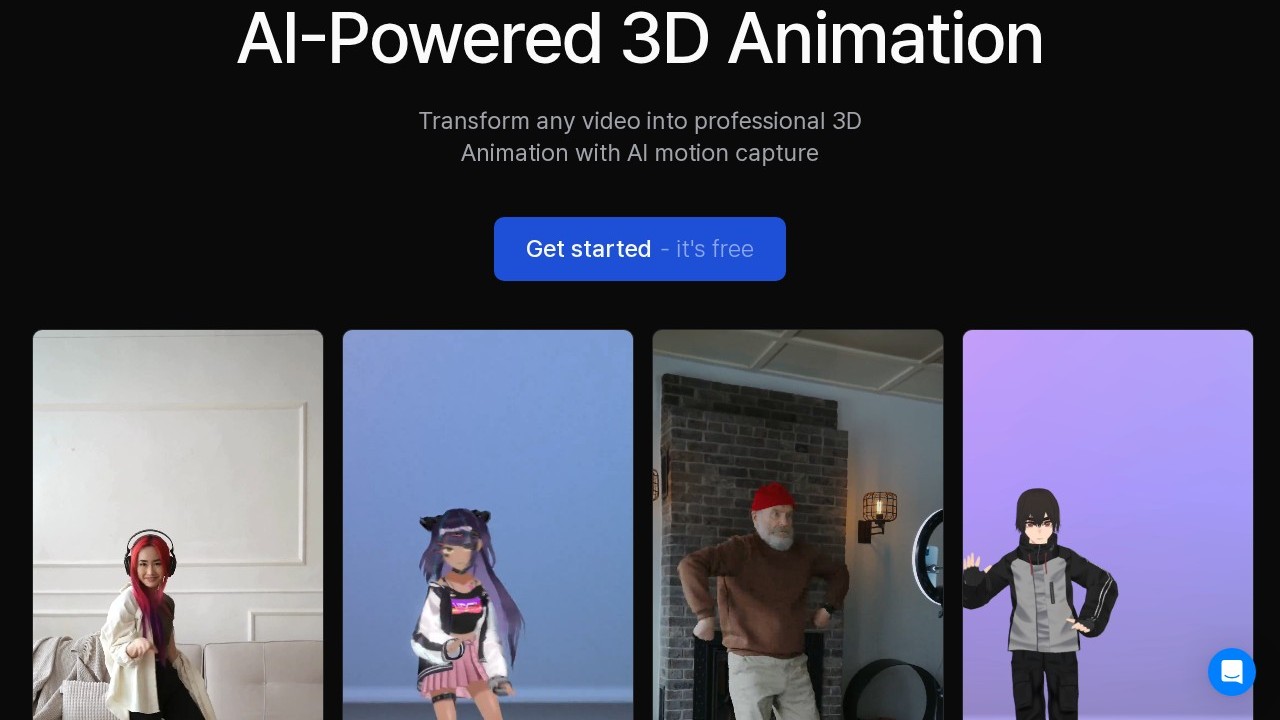Click the wall lamp in fireplace video
The width and height of the screenshot is (1280, 720).
[x=877, y=512]
